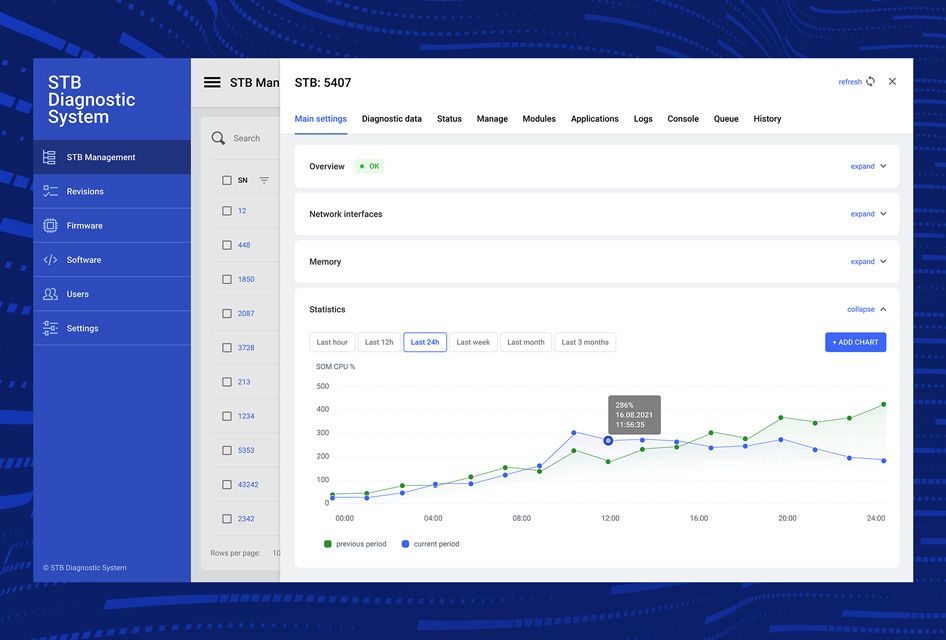Toggle the select-all SN header checkbox

[227, 180]
